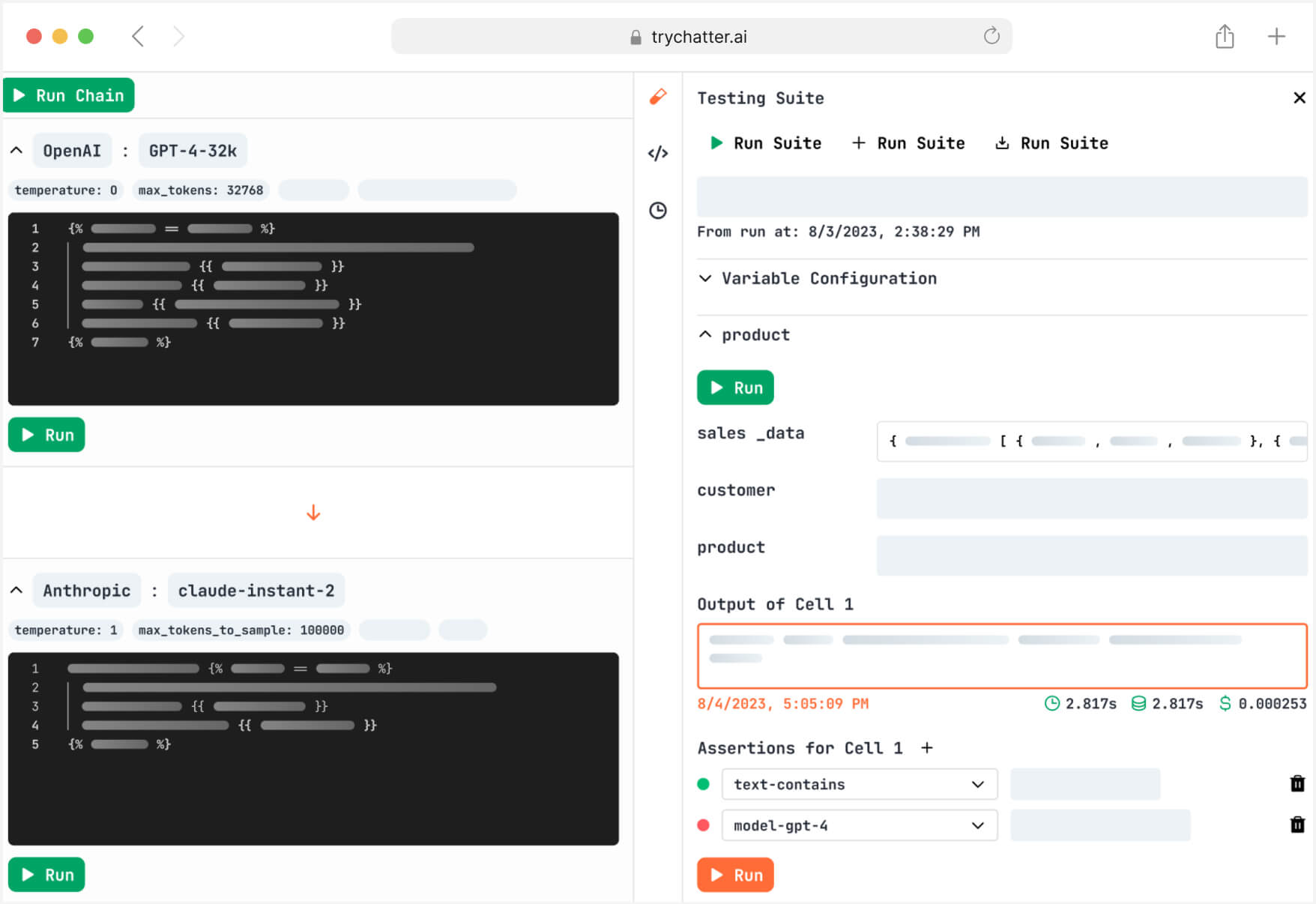Image resolution: width=1316 pixels, height=904 pixels.
Task: Click the browser share icon
Action: pos(1224,36)
